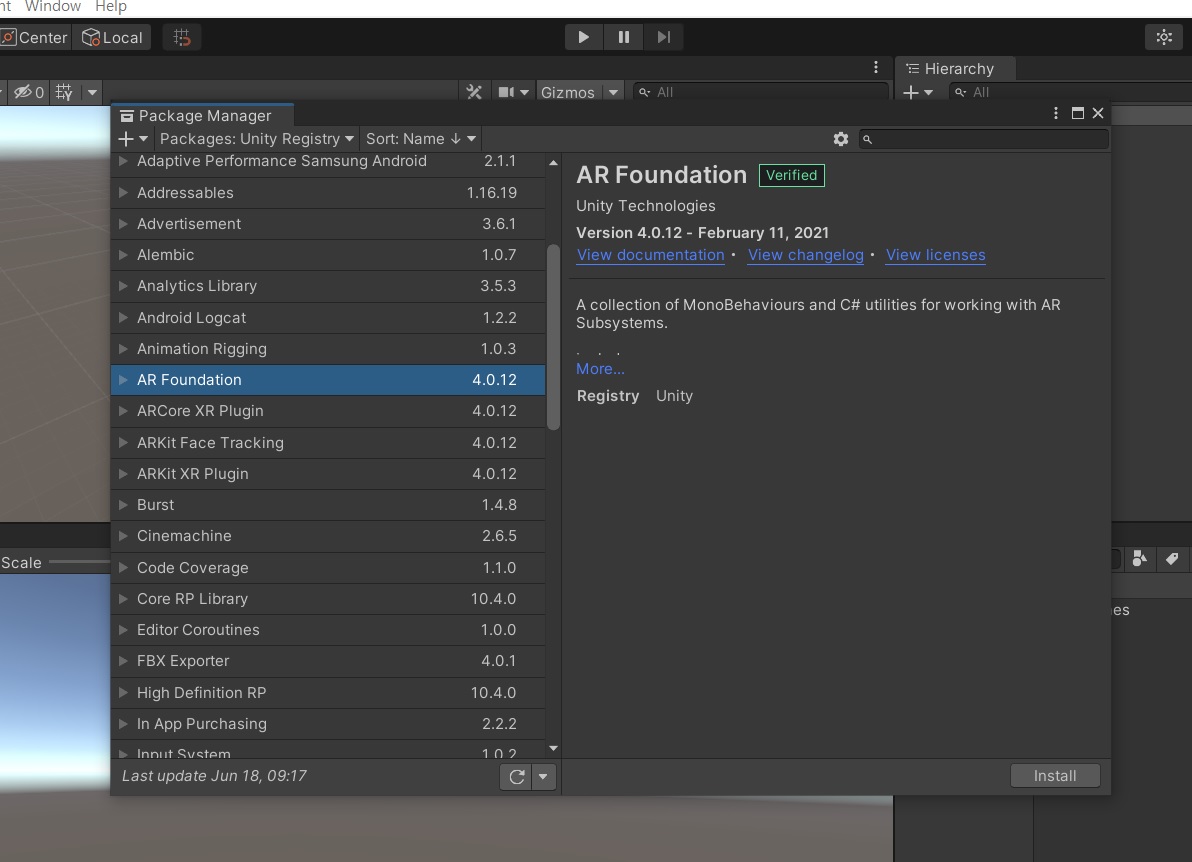Image resolution: width=1192 pixels, height=862 pixels.
Task: Click the search by label tag icon
Action: pos(1171,559)
